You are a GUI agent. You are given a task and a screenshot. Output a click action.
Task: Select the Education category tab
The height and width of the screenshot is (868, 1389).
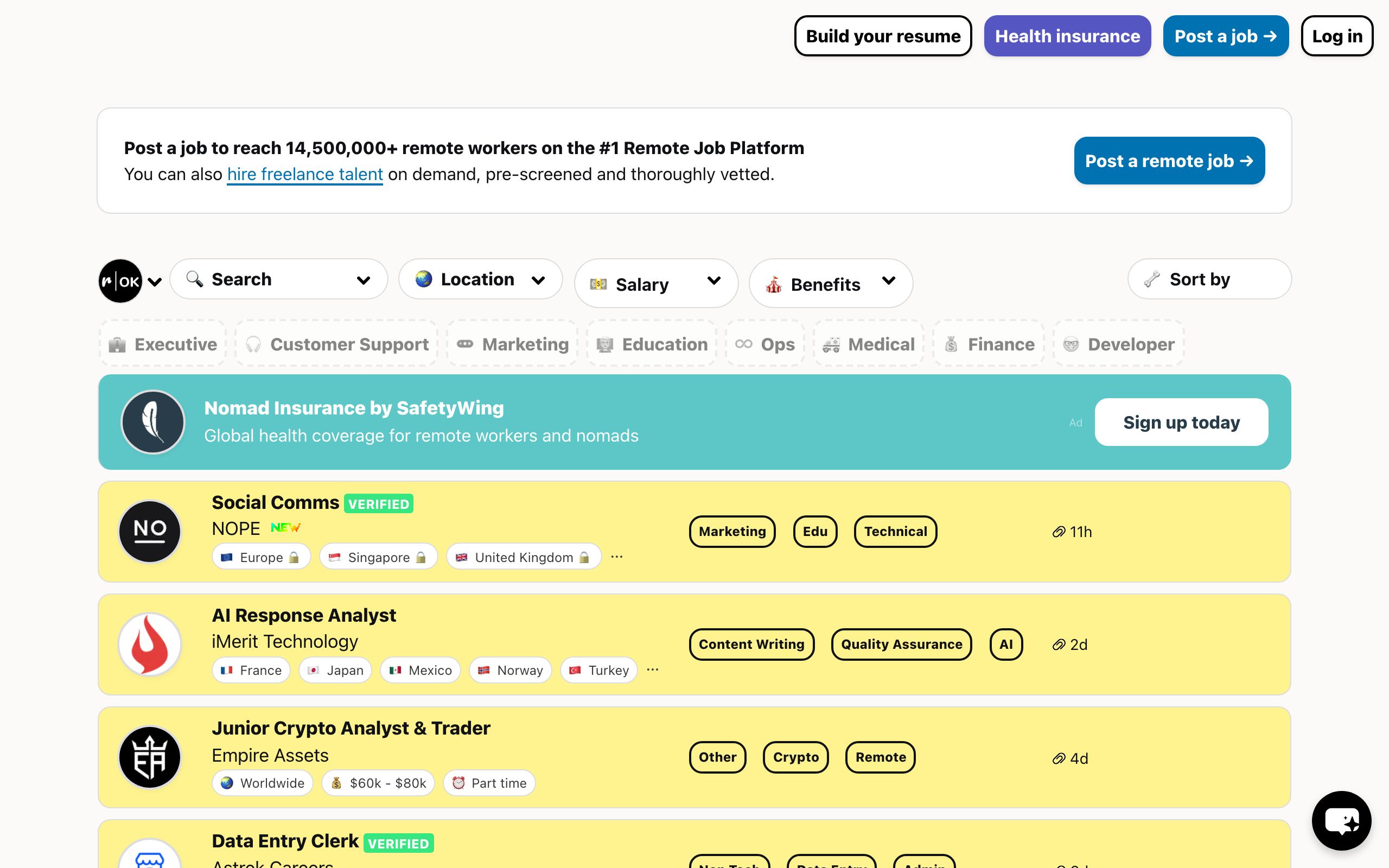pyautogui.click(x=652, y=344)
